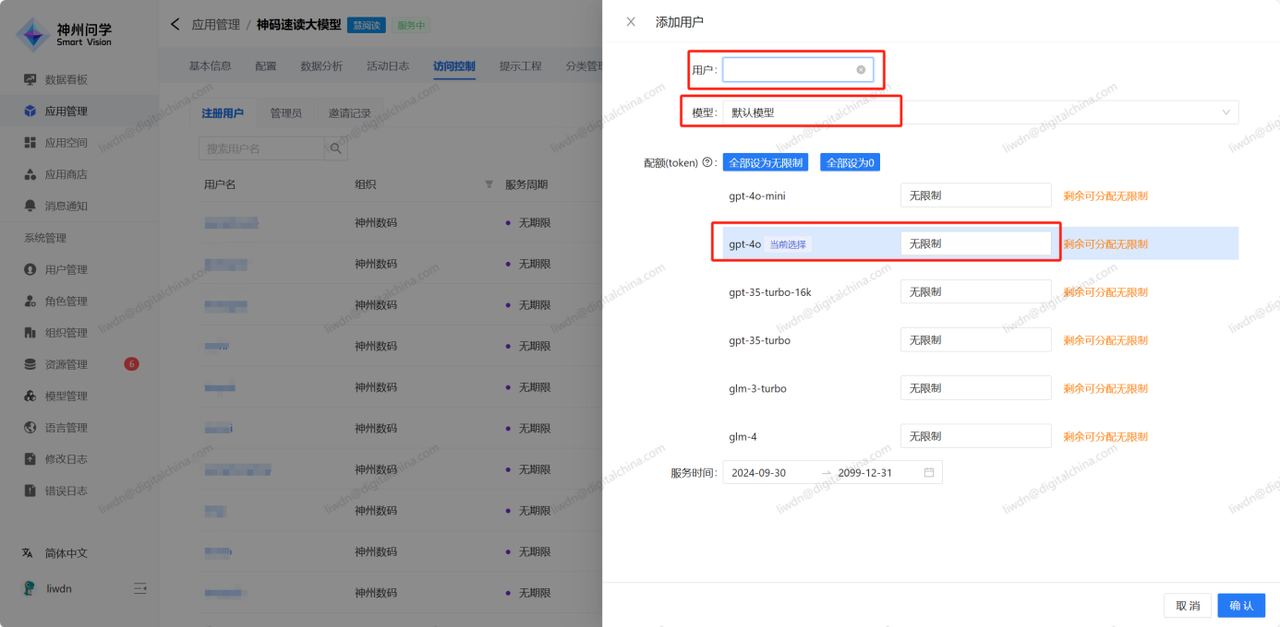Click the 全部设为0 button
Viewport: 1280px width, 627px height.
[850, 163]
